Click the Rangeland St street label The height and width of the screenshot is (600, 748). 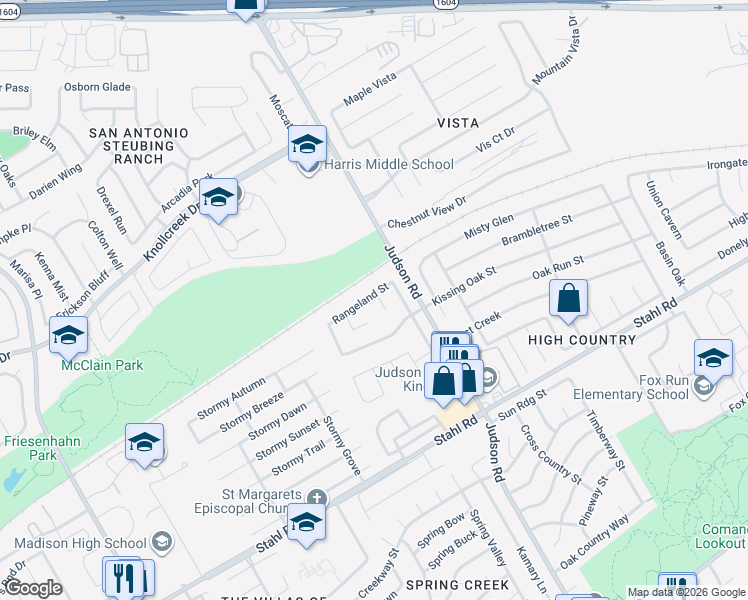(x=361, y=303)
